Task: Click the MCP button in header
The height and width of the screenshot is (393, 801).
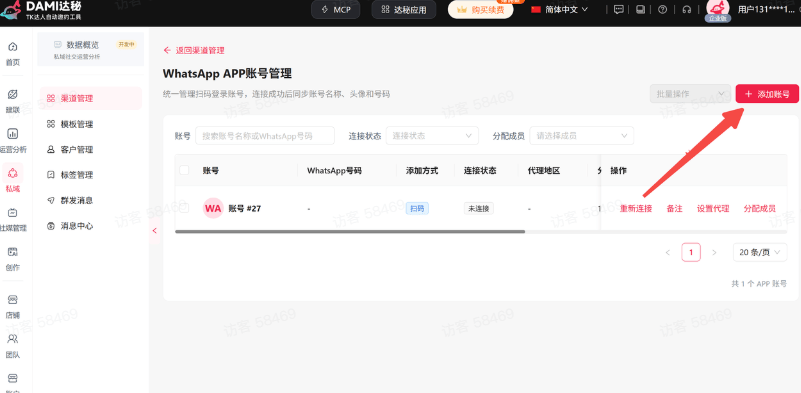Action: click(x=336, y=10)
